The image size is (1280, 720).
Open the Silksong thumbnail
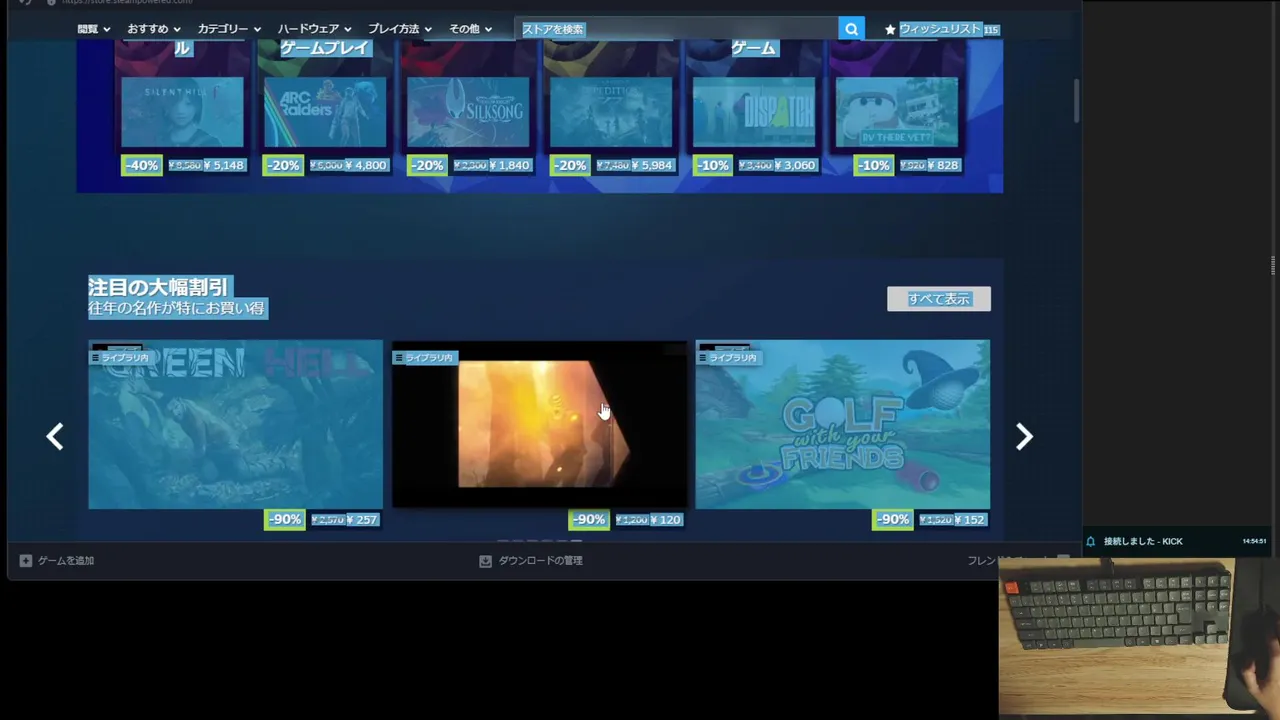click(x=468, y=112)
